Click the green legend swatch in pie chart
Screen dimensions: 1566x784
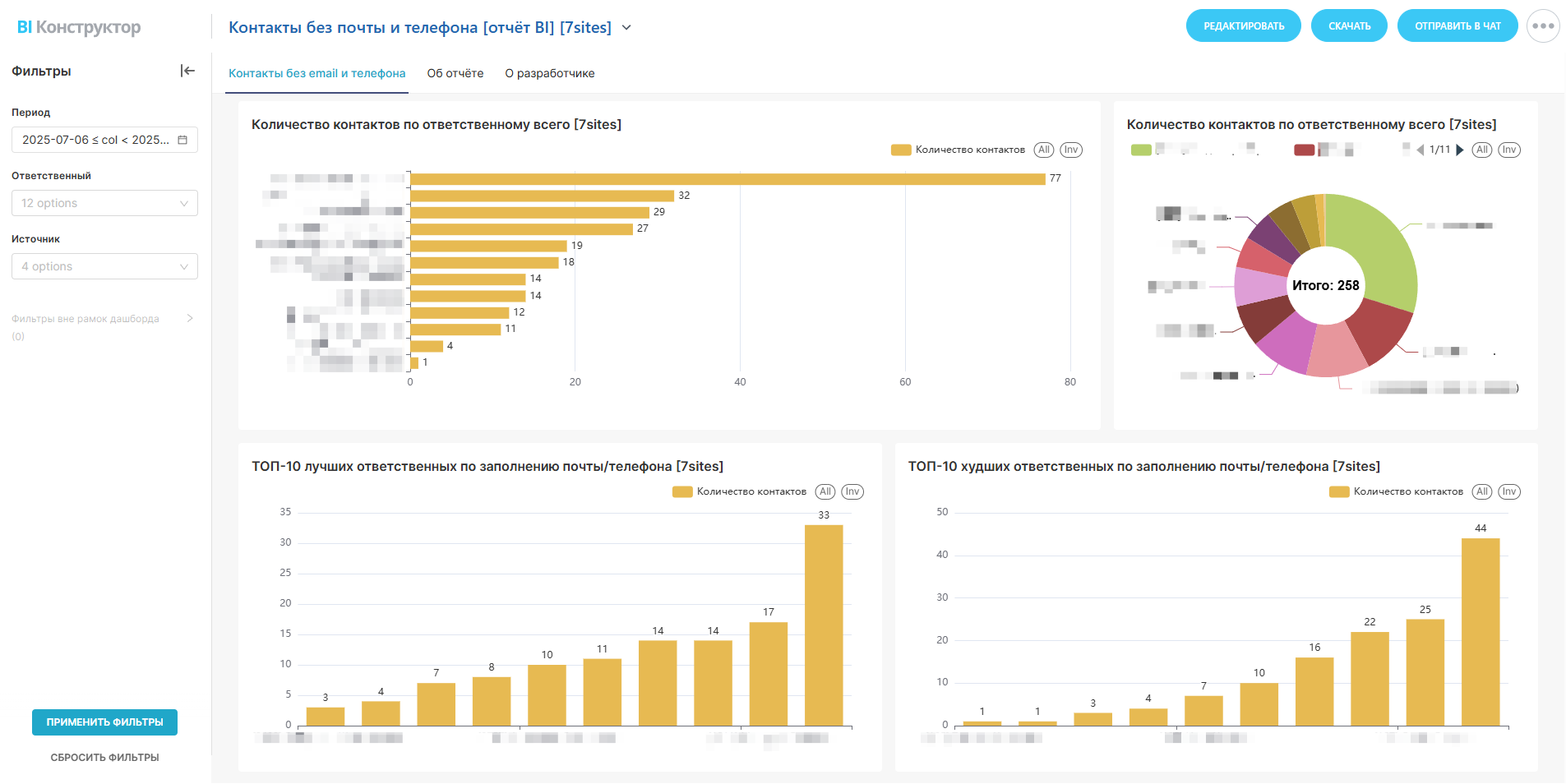[x=1141, y=150]
